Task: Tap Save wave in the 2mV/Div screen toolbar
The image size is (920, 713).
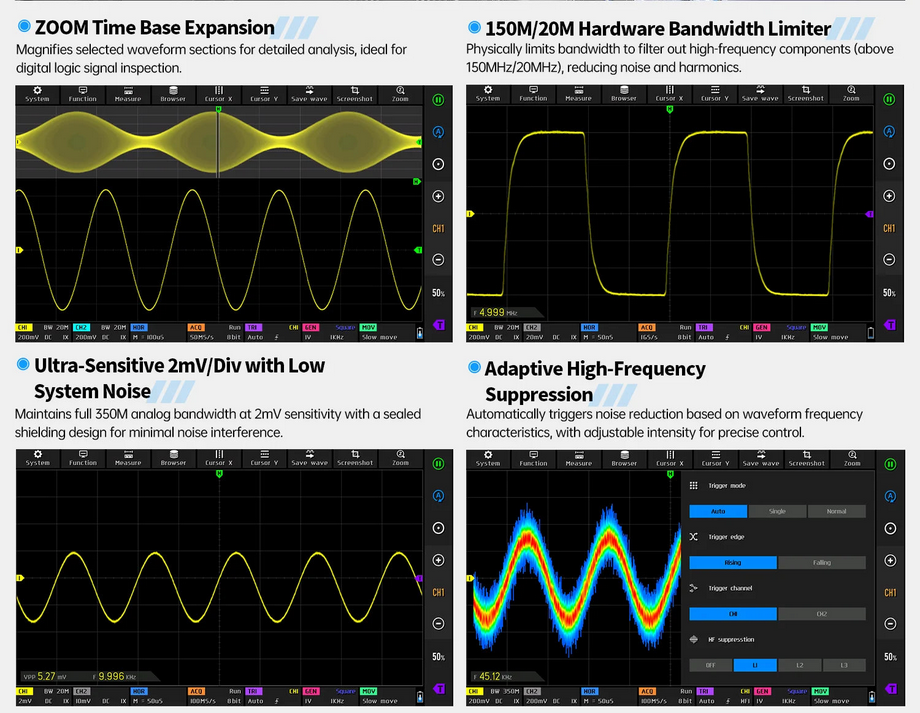Action: [309, 458]
